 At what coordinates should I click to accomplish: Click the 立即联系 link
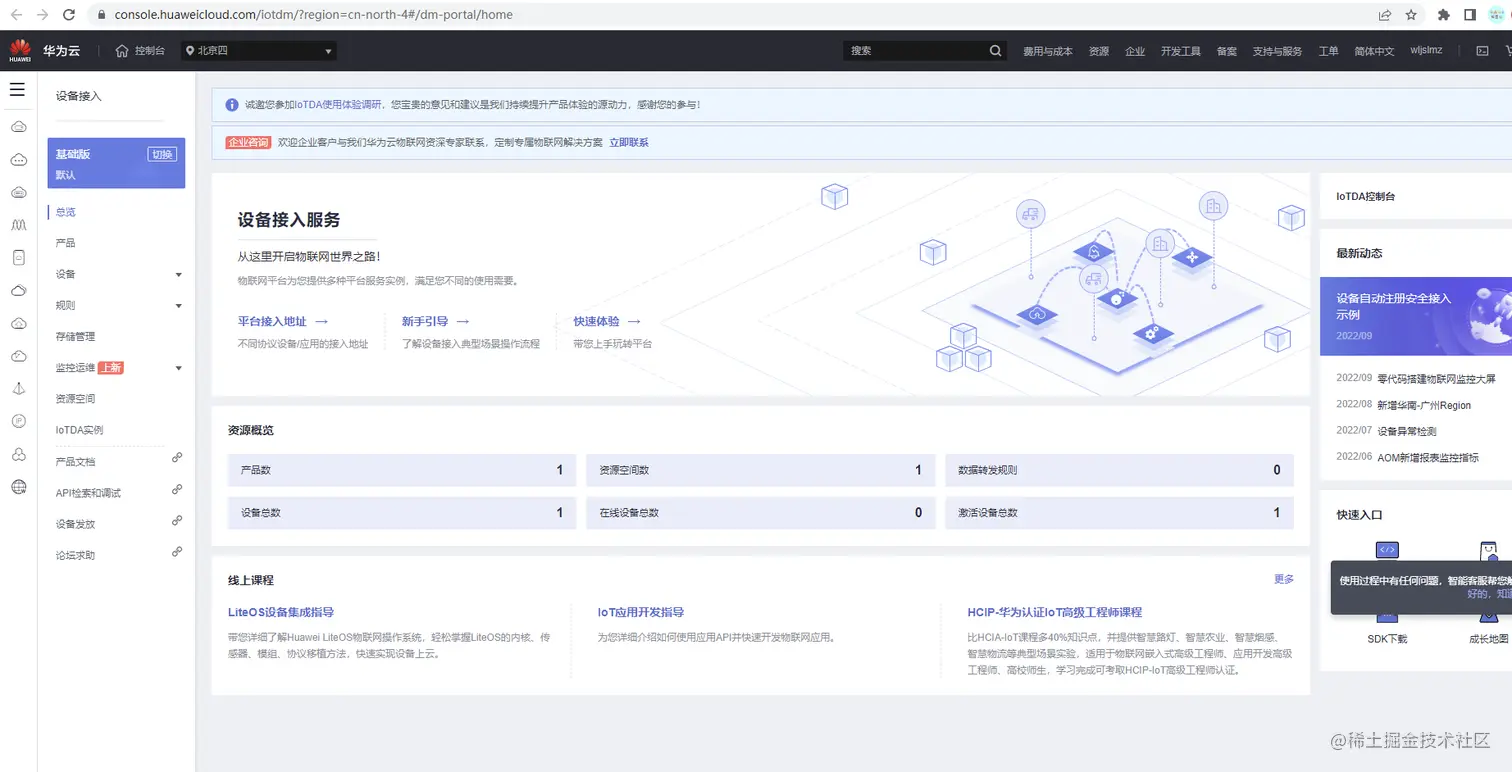[629, 142]
